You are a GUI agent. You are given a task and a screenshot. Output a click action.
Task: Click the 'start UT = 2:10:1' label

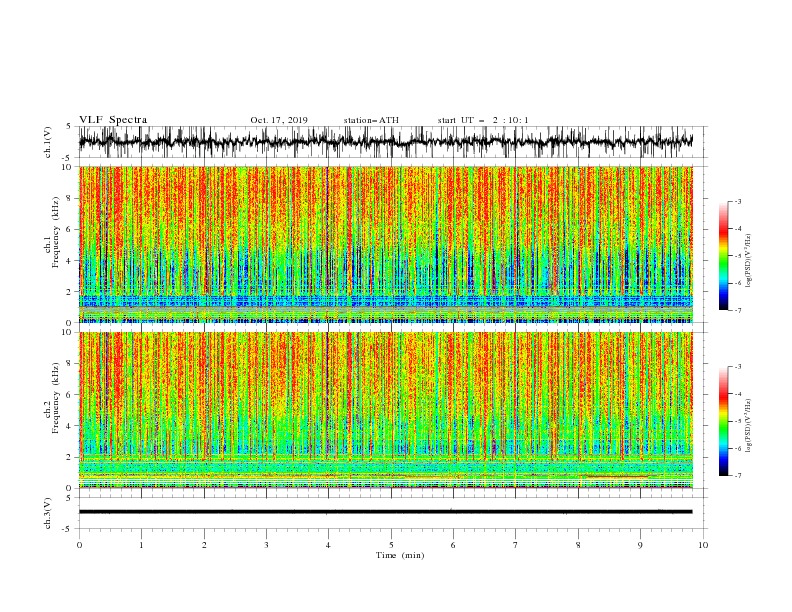[483, 120]
